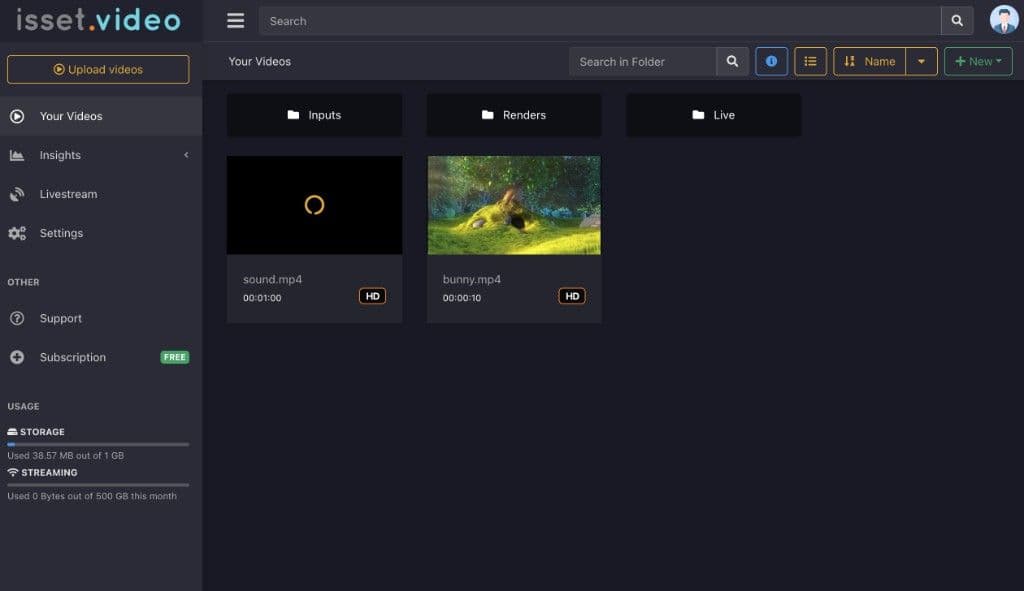Click the Live folder icon
The height and width of the screenshot is (591, 1024).
698,115
